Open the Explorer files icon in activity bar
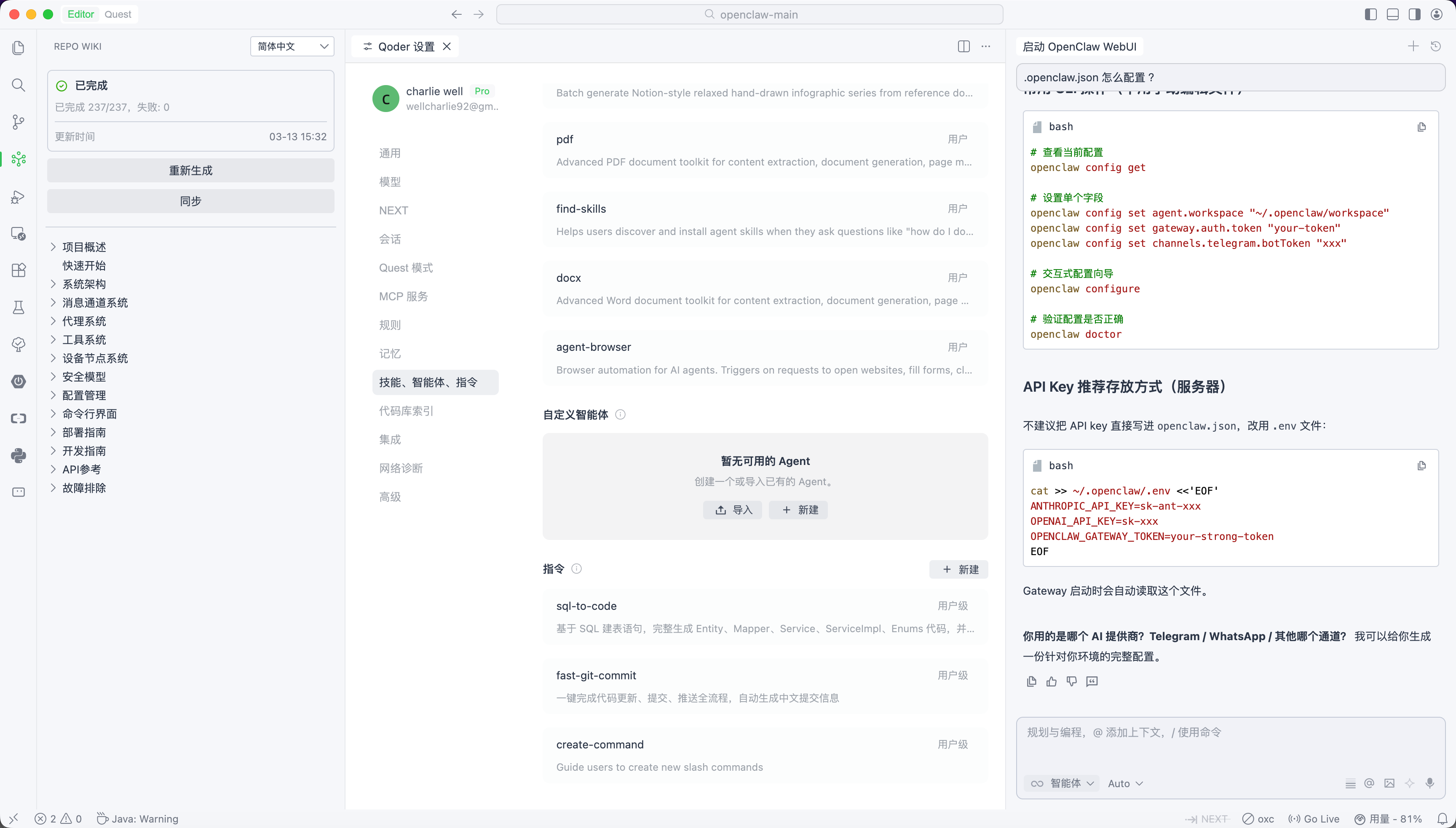Viewport: 1456px width, 828px height. [18, 48]
